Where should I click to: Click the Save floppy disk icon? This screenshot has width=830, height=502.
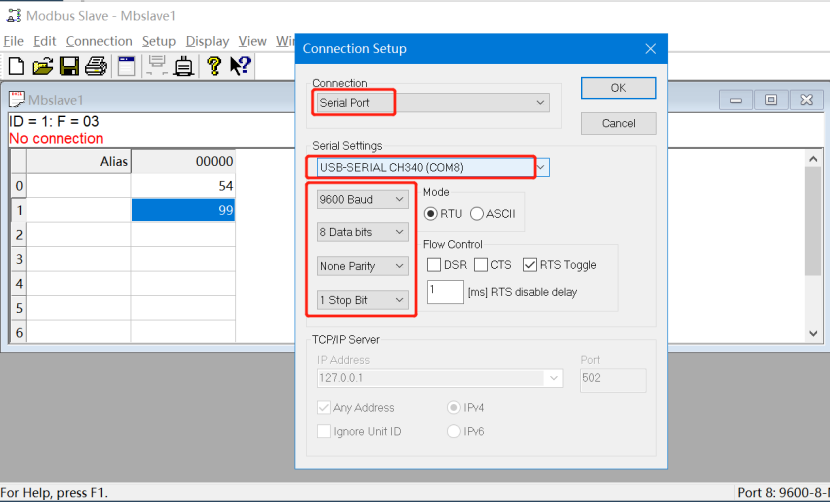coord(69,66)
